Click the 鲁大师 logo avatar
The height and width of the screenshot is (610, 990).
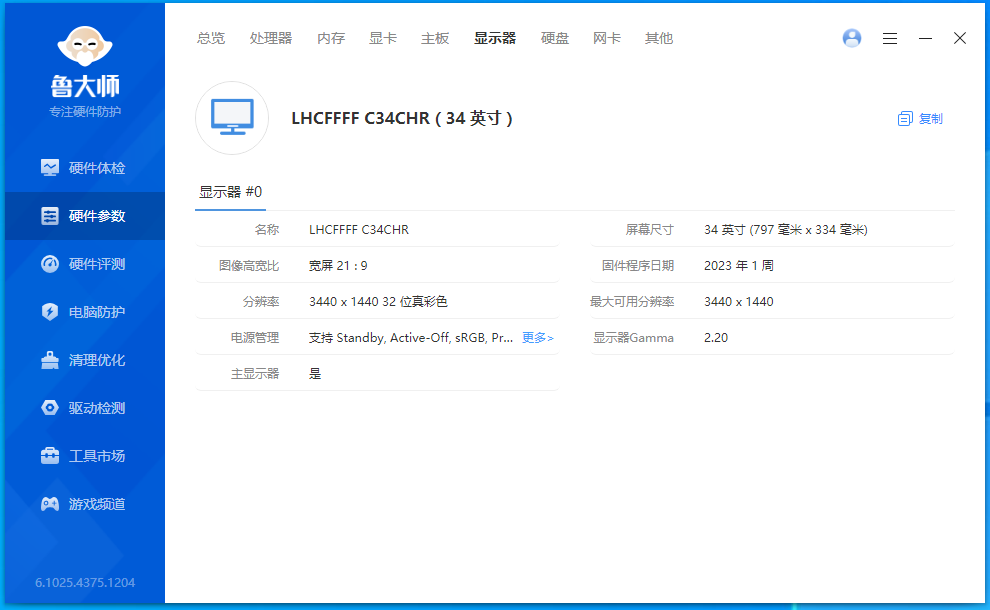tap(85, 46)
